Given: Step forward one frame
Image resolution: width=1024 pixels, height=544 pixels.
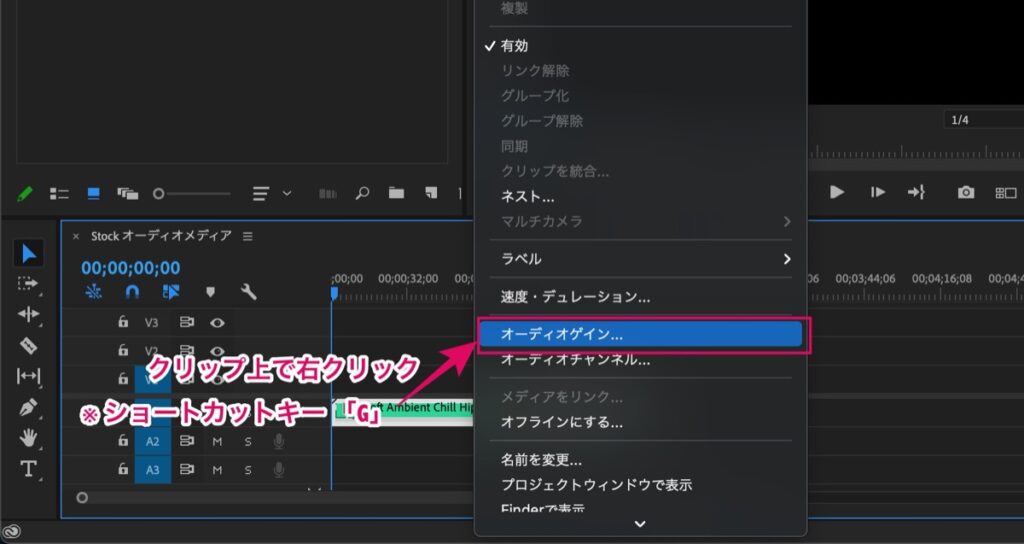Looking at the screenshot, I should (x=878, y=193).
